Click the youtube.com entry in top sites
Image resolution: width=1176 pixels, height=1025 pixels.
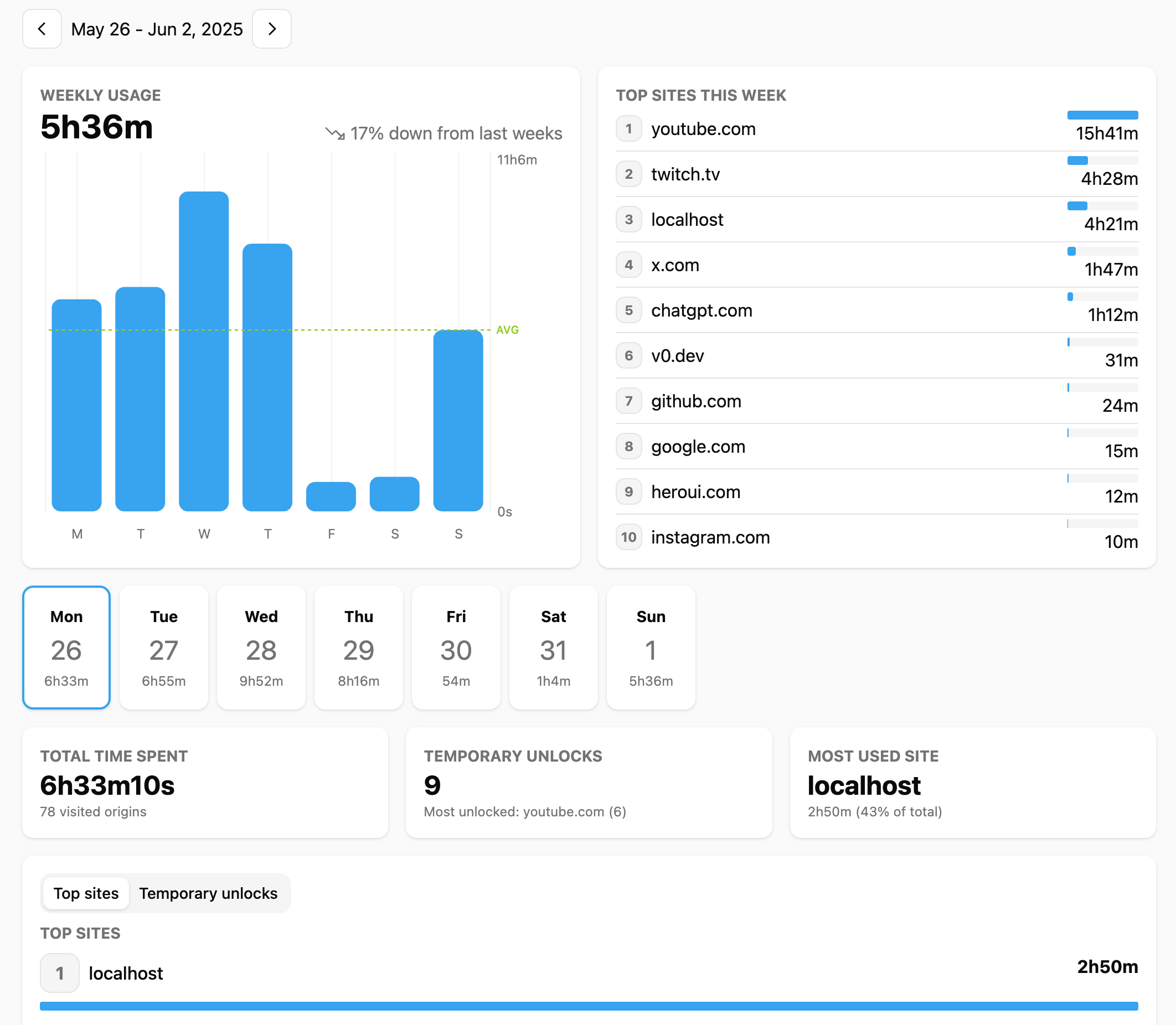tap(876, 129)
